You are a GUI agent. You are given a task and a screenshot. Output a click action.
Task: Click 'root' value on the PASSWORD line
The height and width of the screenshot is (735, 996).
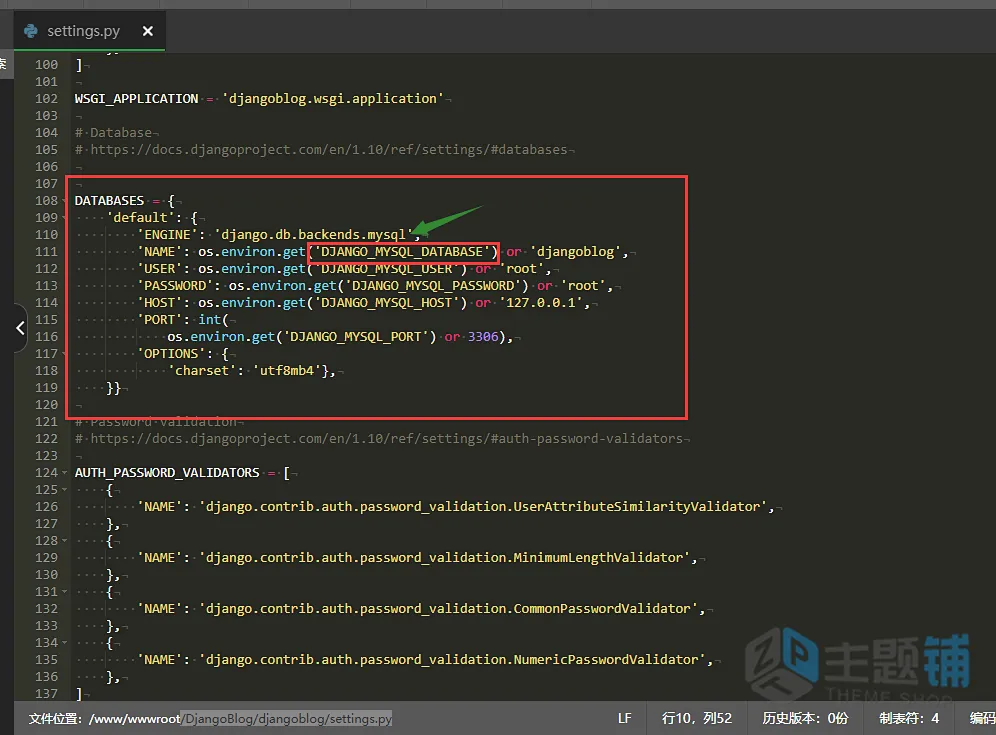[583, 286]
